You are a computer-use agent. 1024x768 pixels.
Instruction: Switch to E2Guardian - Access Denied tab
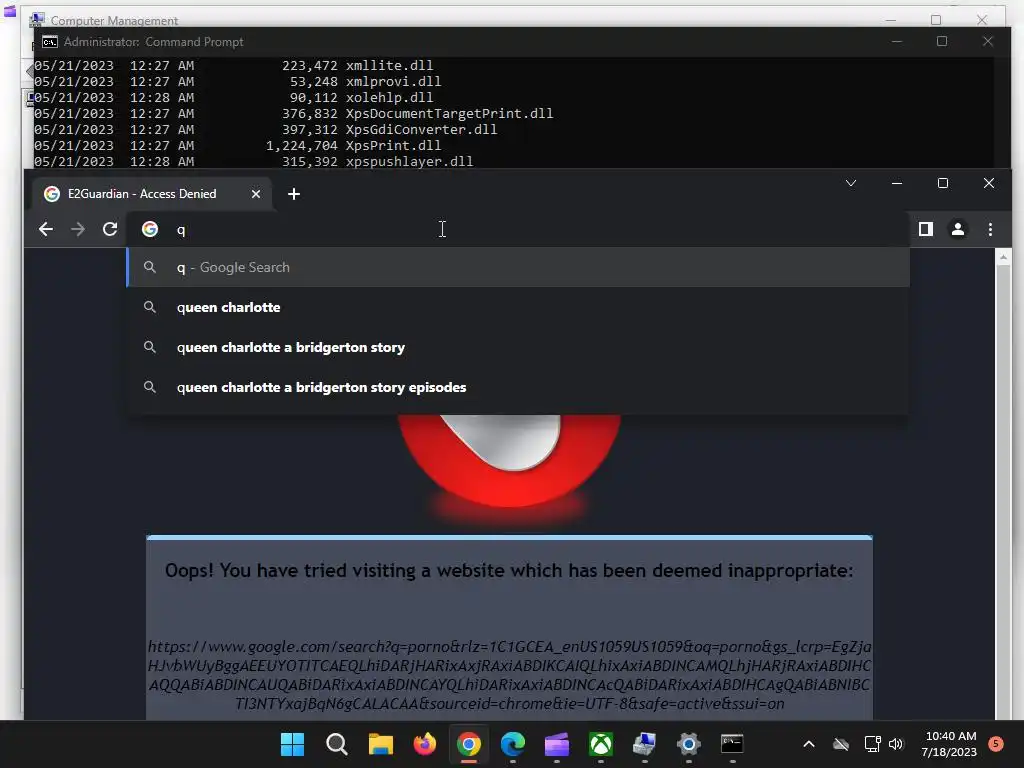[152, 194]
